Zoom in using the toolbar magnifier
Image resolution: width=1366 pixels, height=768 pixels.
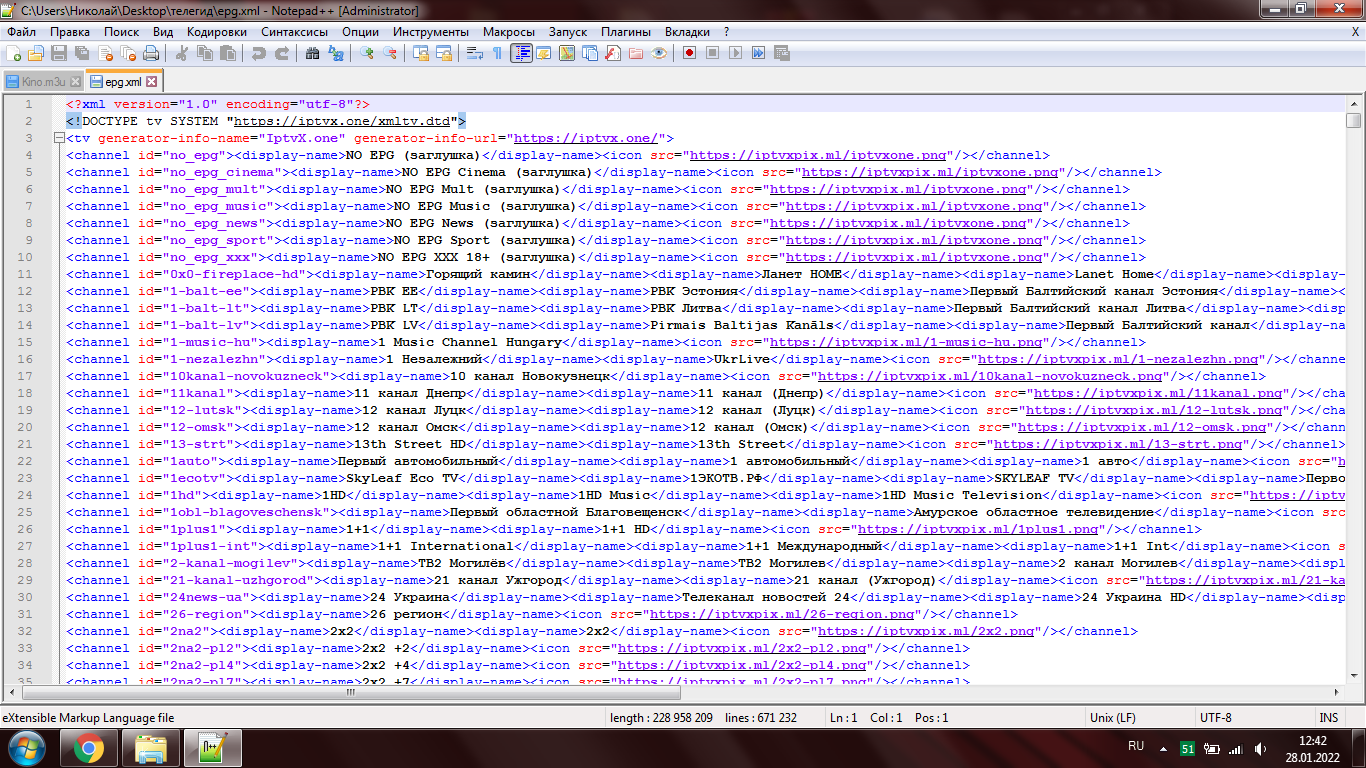pyautogui.click(x=368, y=53)
